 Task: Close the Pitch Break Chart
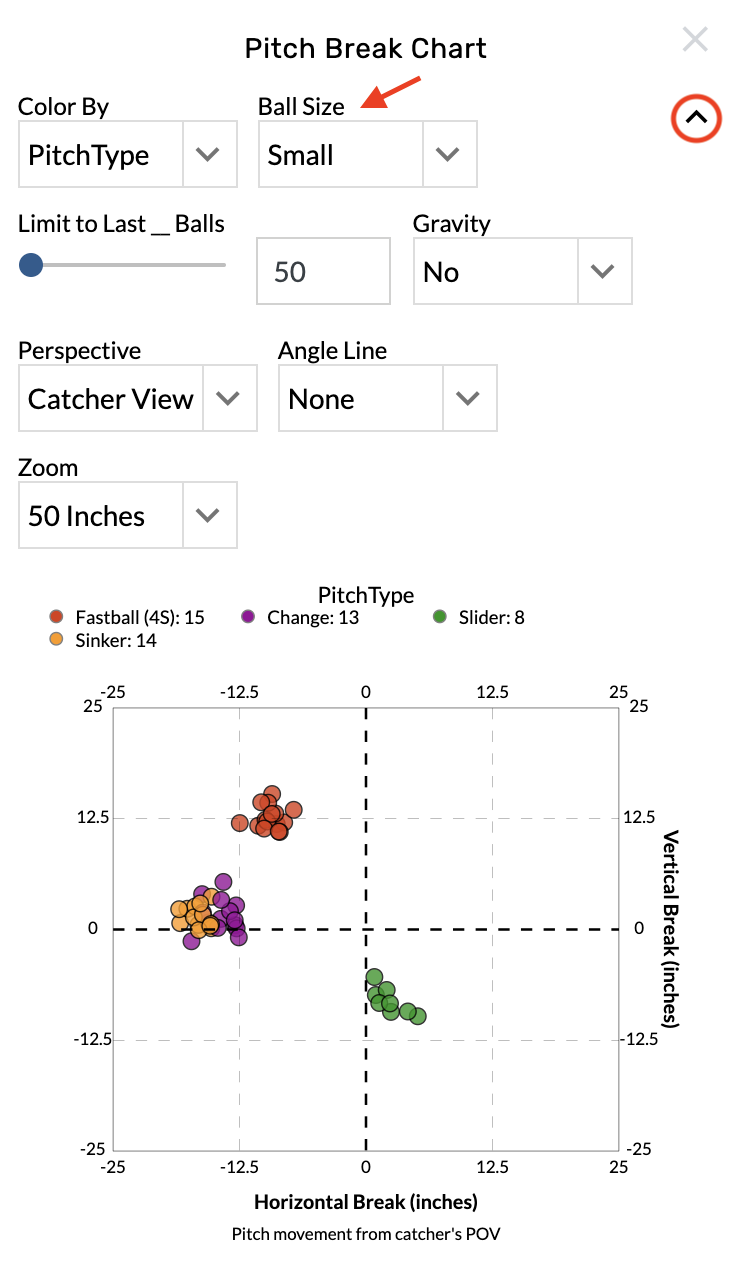coord(695,40)
